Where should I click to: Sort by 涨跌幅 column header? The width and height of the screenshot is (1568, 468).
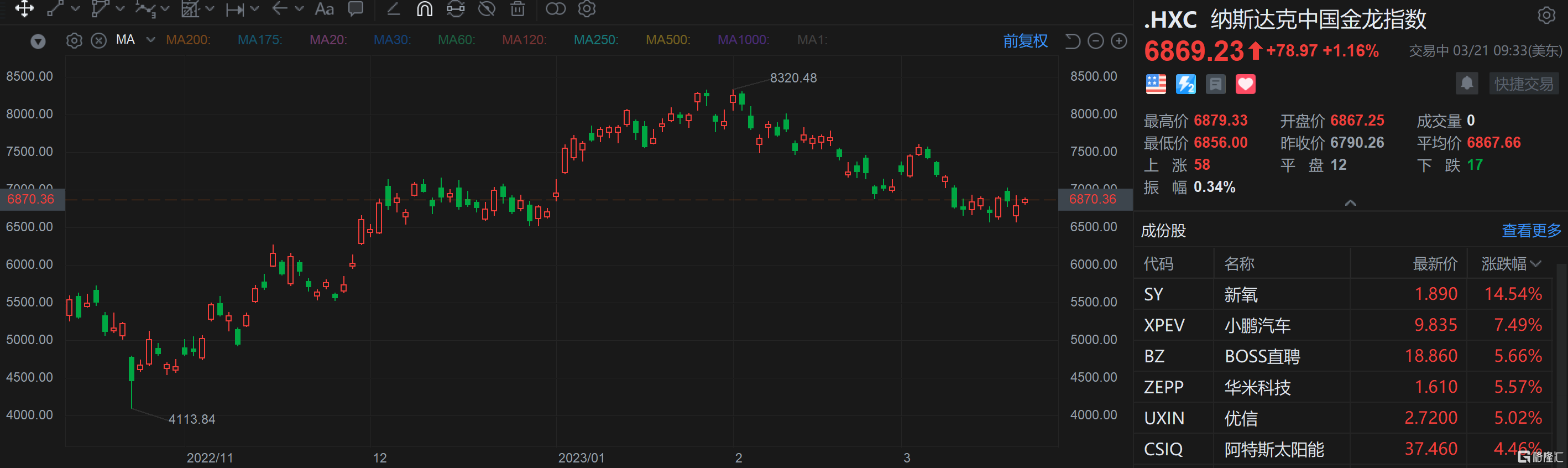click(1512, 264)
